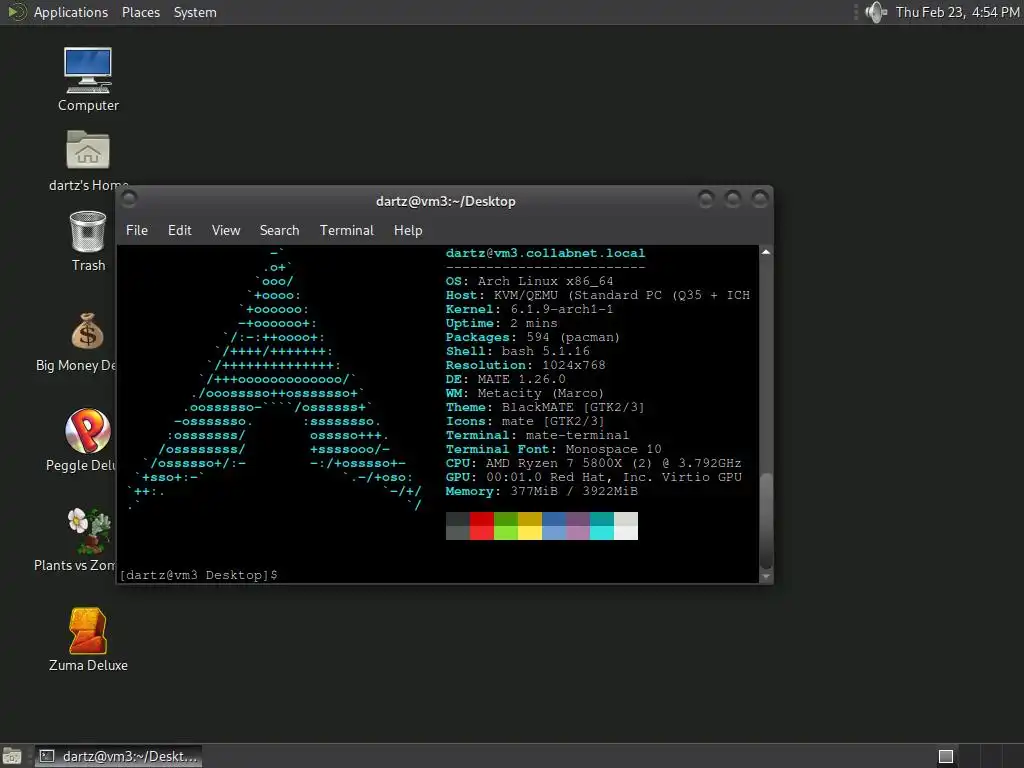Click the red color block in neofetch
The image size is (1024, 768).
click(482, 526)
